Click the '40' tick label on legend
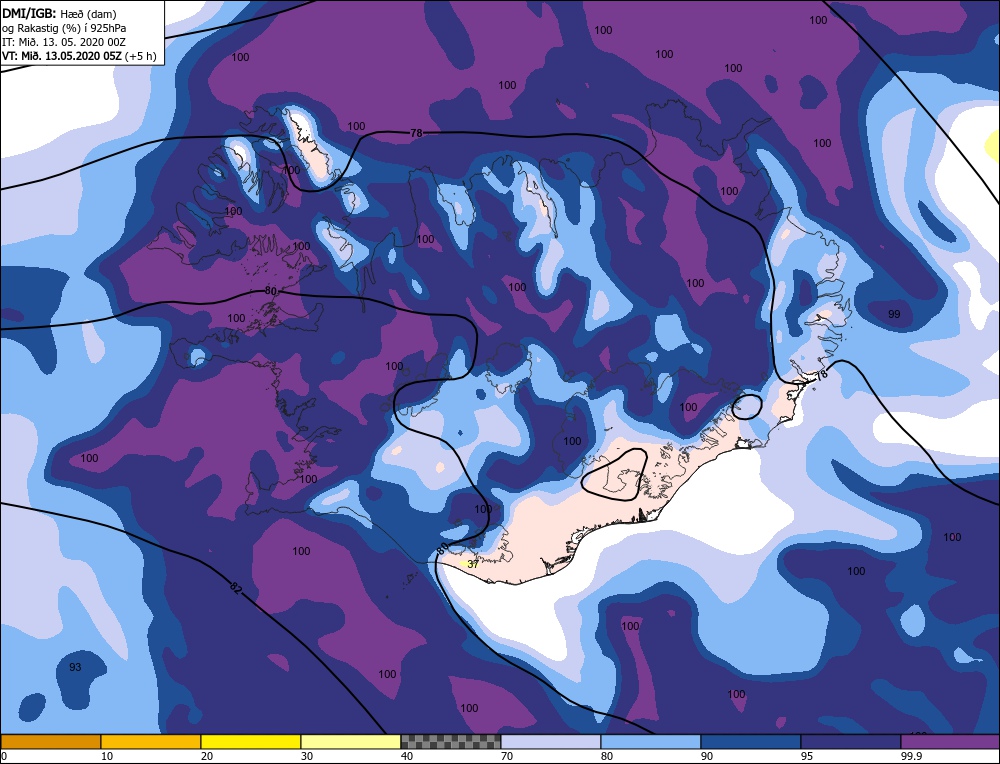Screen dimensions: 1000x764 (x=407, y=756)
